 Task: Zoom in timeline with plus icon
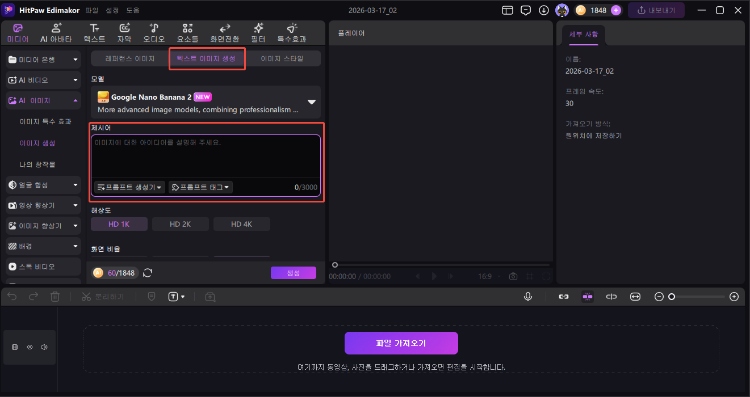tap(734, 297)
